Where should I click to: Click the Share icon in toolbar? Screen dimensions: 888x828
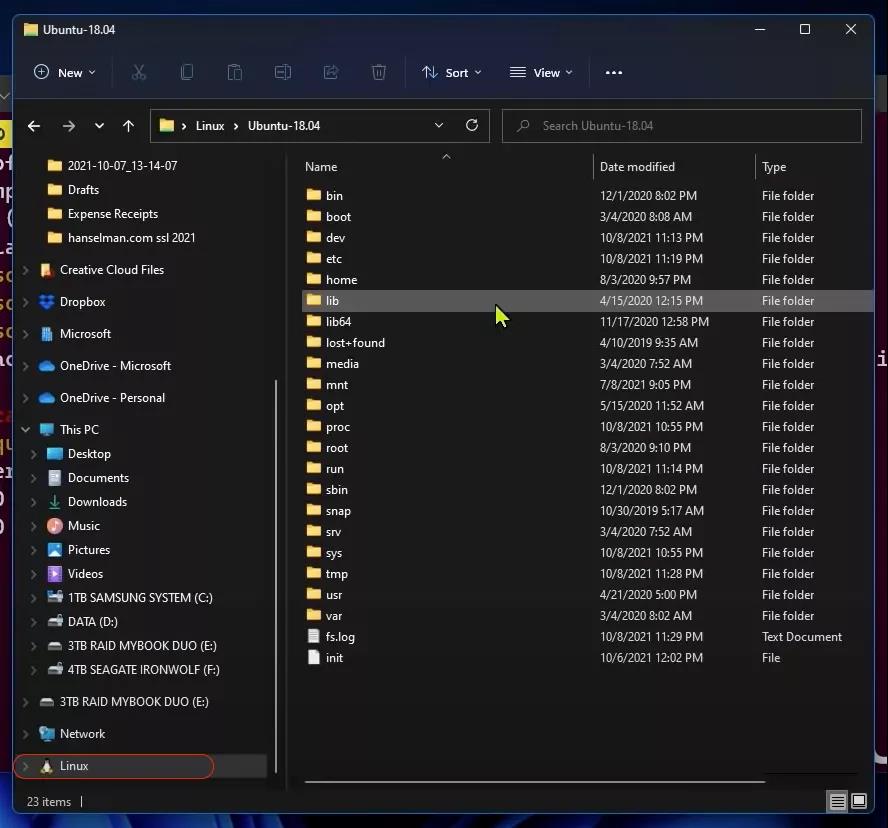(331, 72)
